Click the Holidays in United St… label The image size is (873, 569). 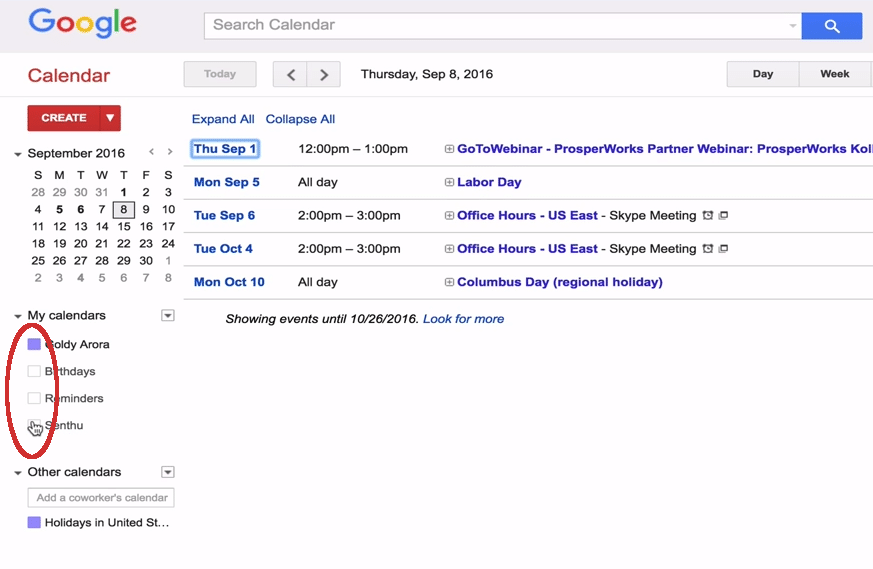pyautogui.click(x=107, y=523)
